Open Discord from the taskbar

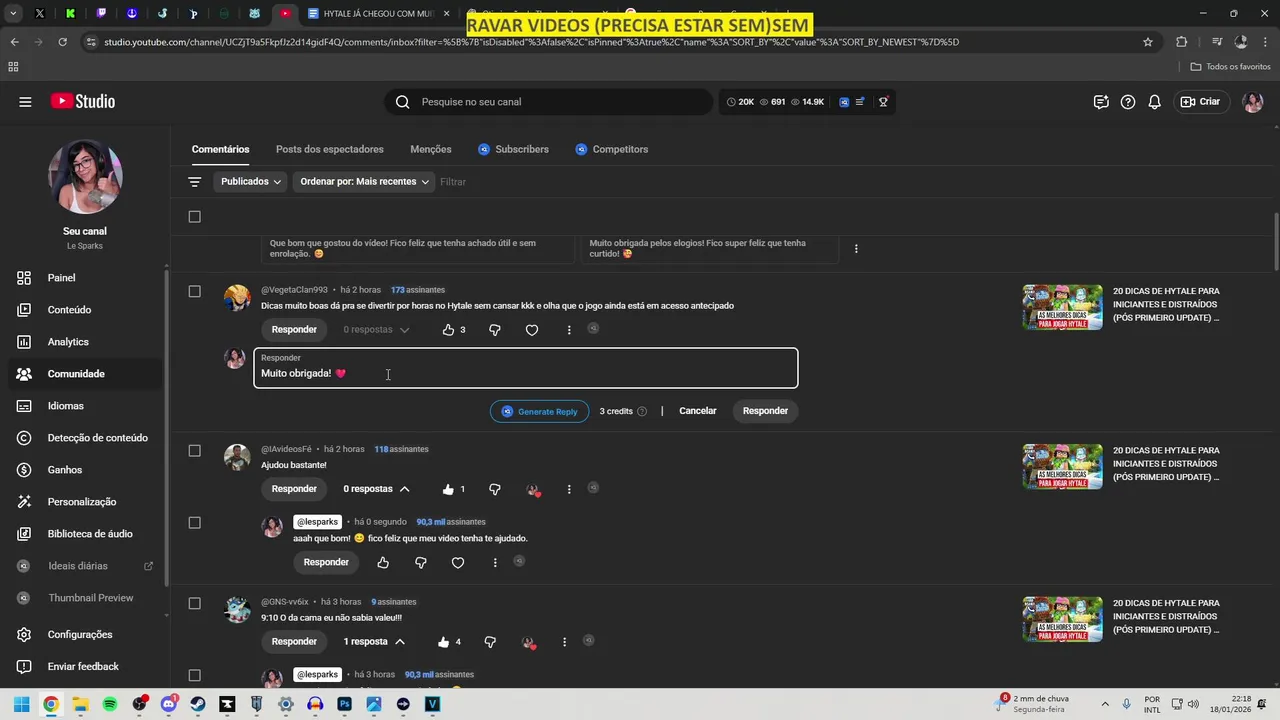click(x=168, y=704)
